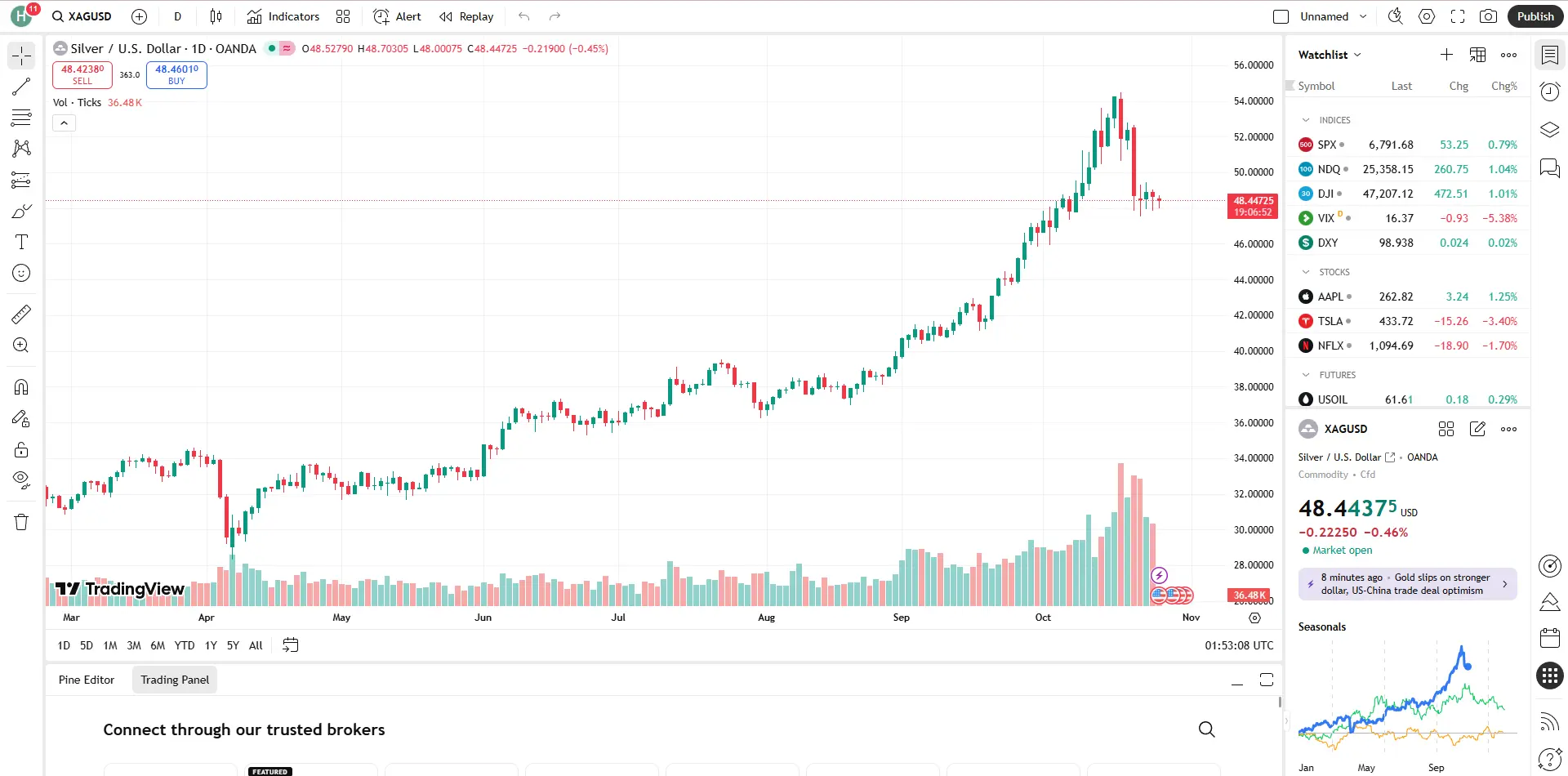Screen dimensions: 1568x776
Task: Take a chart snapshot with camera icon
Action: [1488, 16]
